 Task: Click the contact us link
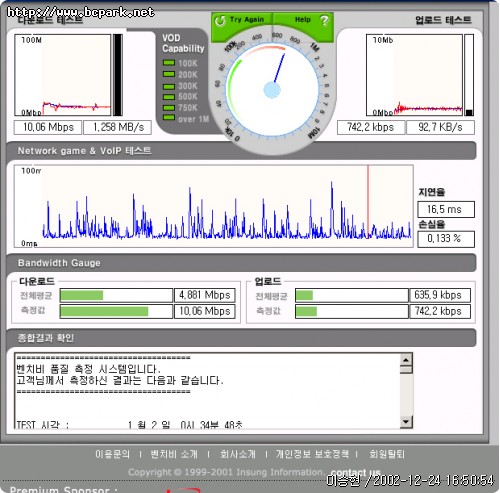(x=356, y=472)
